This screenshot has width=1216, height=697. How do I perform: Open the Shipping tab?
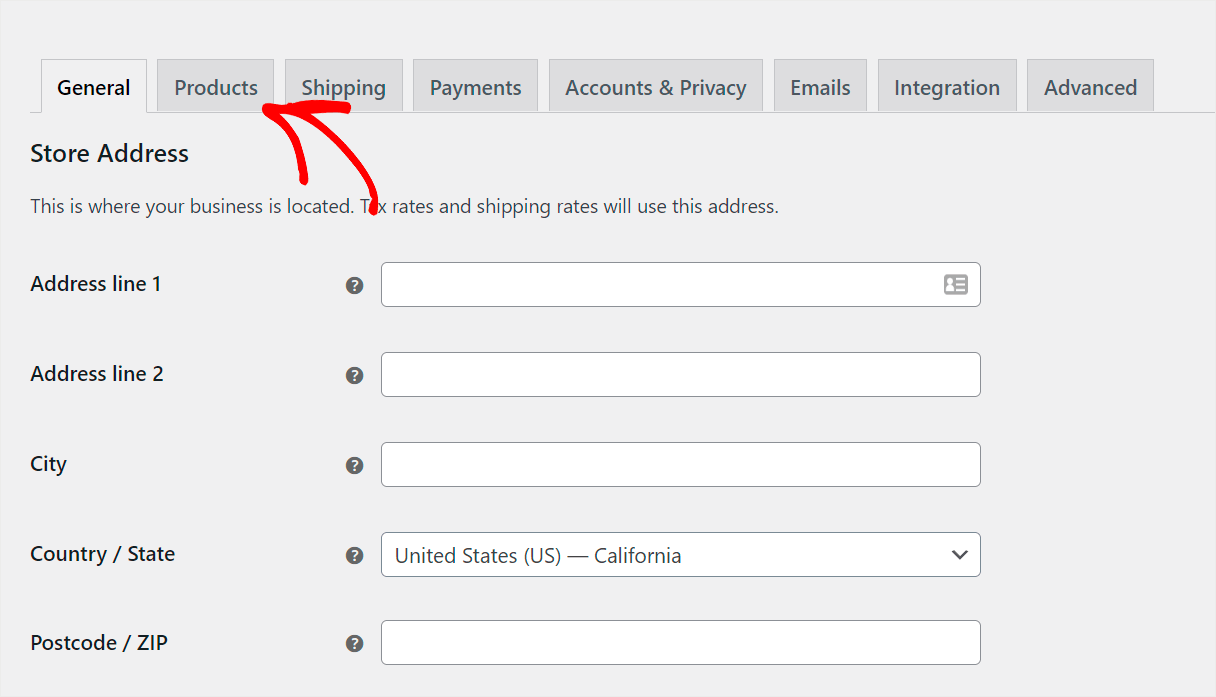point(343,87)
